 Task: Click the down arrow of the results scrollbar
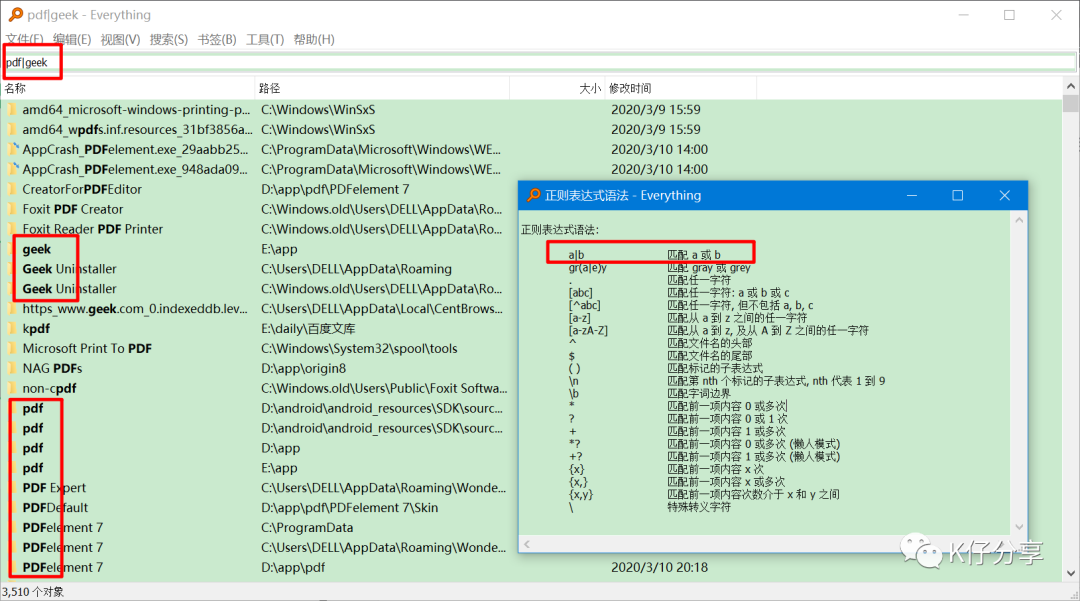click(x=1070, y=573)
